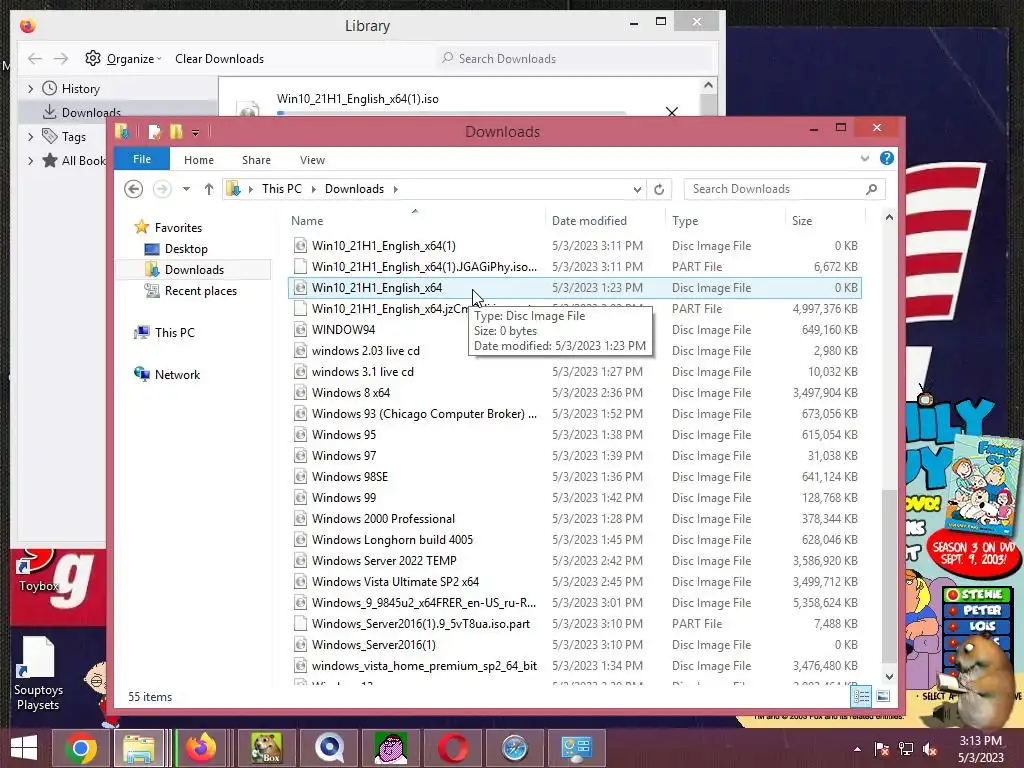Click New Folder icon in quick access toolbar
Viewport: 1024px width, 768px height.
click(176, 132)
